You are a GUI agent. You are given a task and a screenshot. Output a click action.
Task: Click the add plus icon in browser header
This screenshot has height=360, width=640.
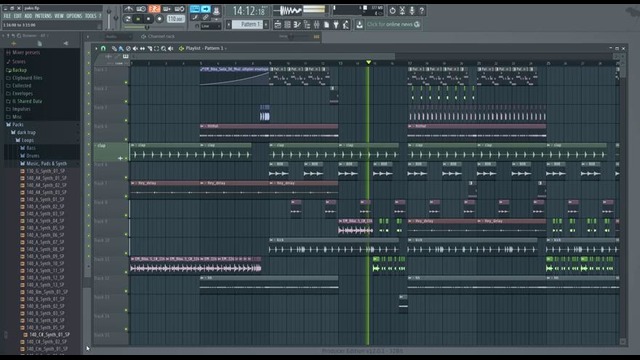click(14, 43)
